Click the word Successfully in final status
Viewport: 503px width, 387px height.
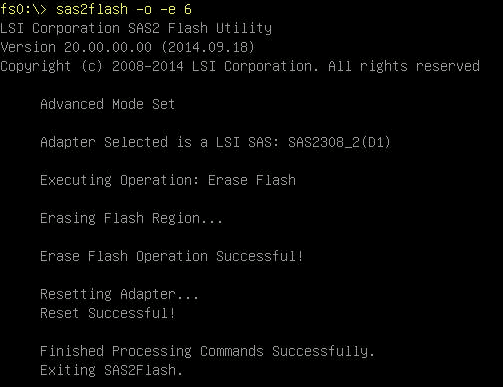[323, 351]
